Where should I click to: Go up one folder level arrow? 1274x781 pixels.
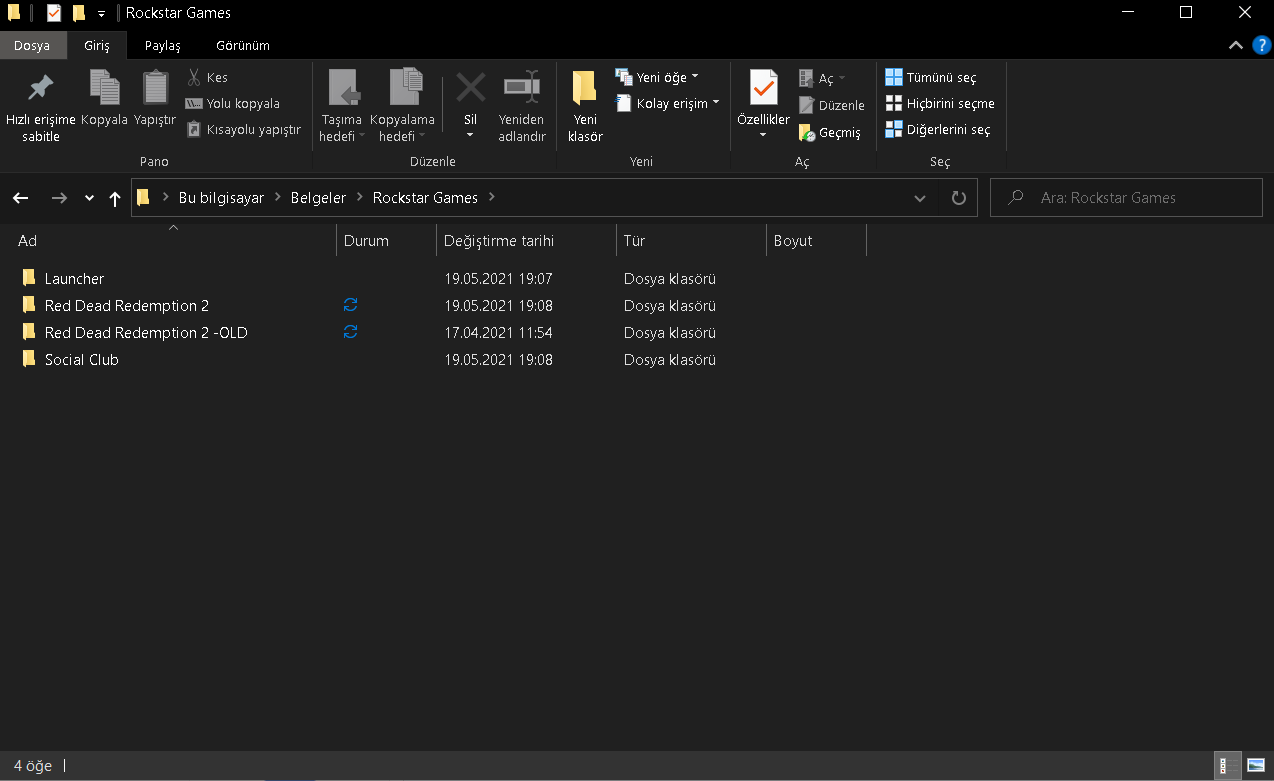tap(115, 198)
